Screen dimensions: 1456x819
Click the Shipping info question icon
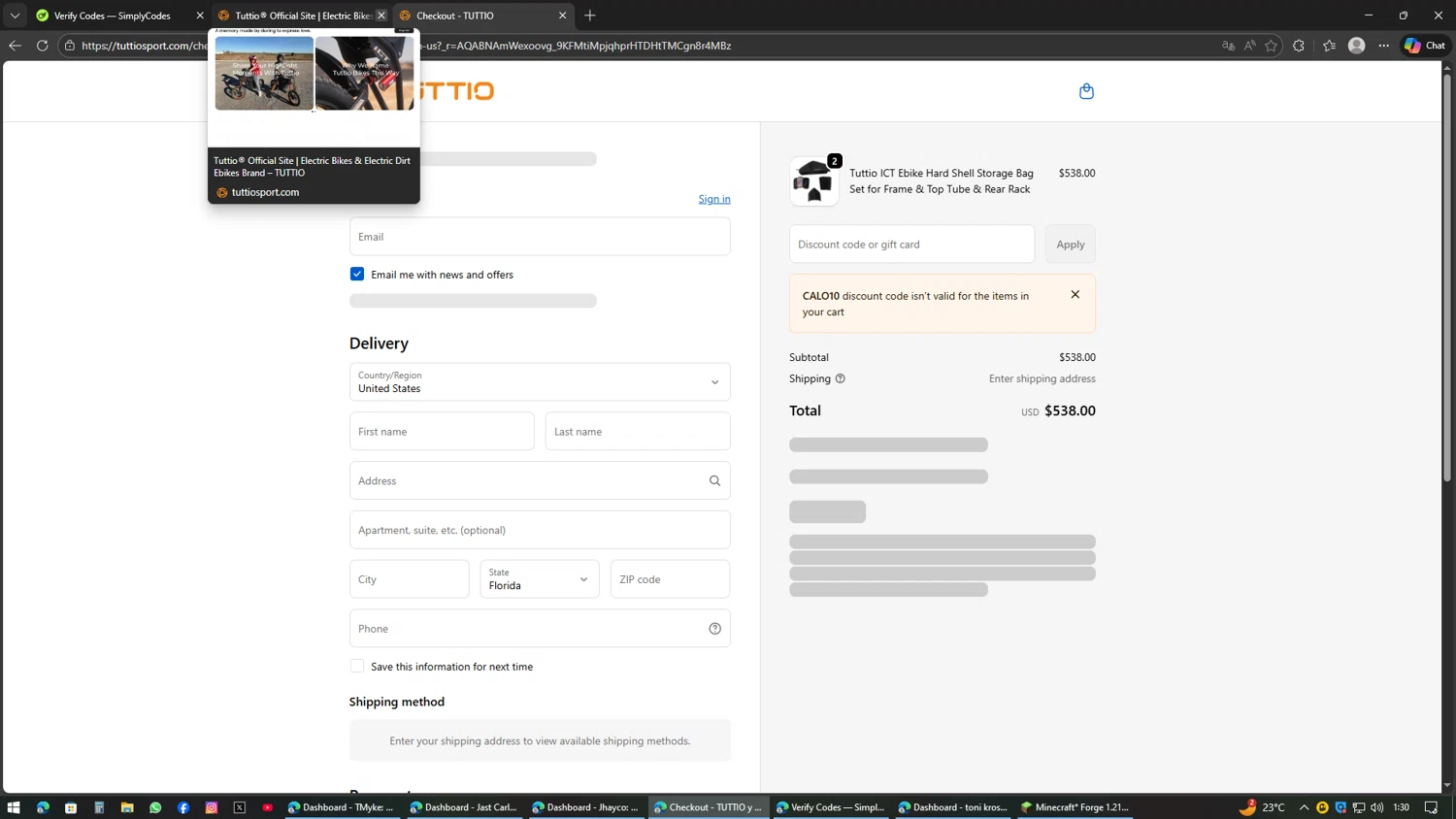(x=841, y=378)
